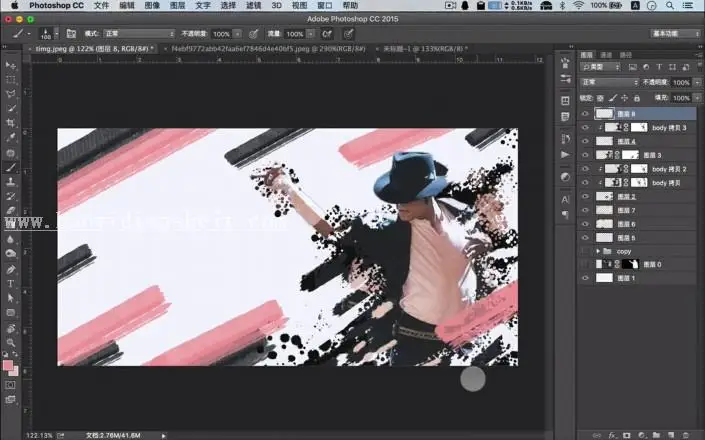
Task: Hide layer 图层 8
Action: click(585, 114)
